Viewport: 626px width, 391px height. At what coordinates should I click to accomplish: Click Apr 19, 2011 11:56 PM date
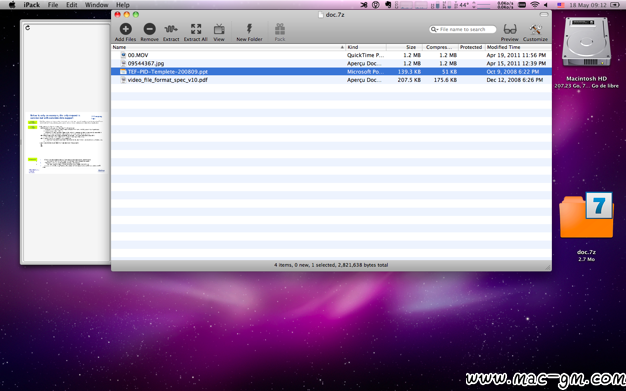(x=516, y=55)
